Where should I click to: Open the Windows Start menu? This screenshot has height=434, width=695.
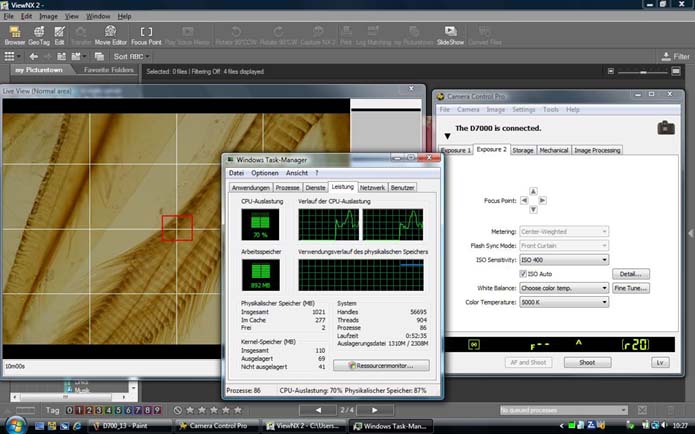click(x=15, y=426)
